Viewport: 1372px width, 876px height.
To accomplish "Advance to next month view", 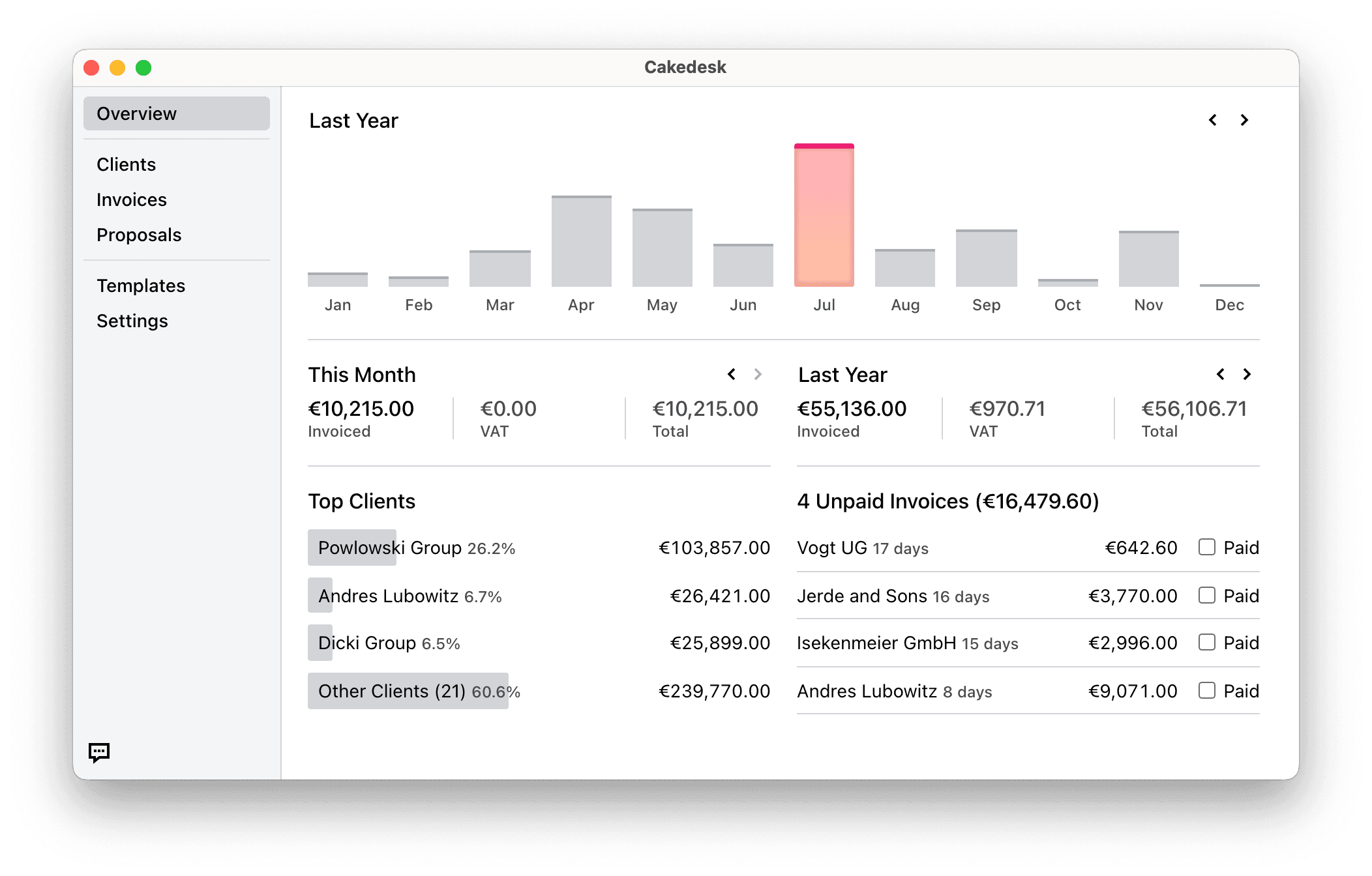I will pyautogui.click(x=758, y=375).
